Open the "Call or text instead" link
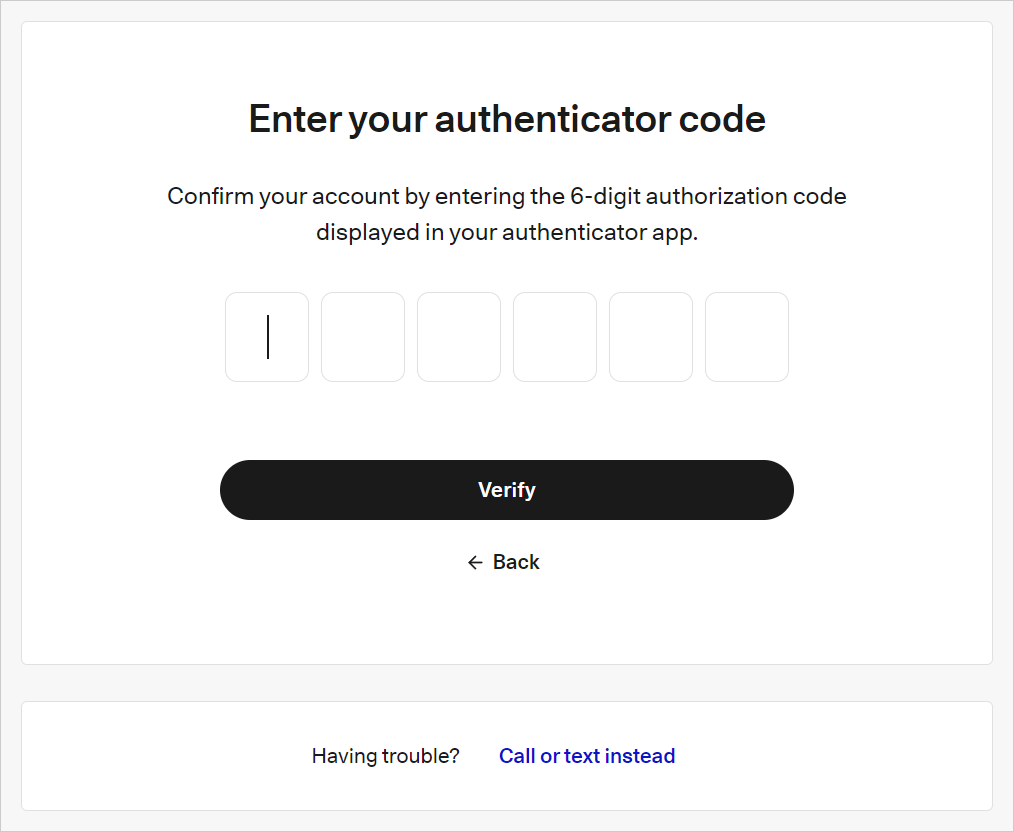 [587, 756]
